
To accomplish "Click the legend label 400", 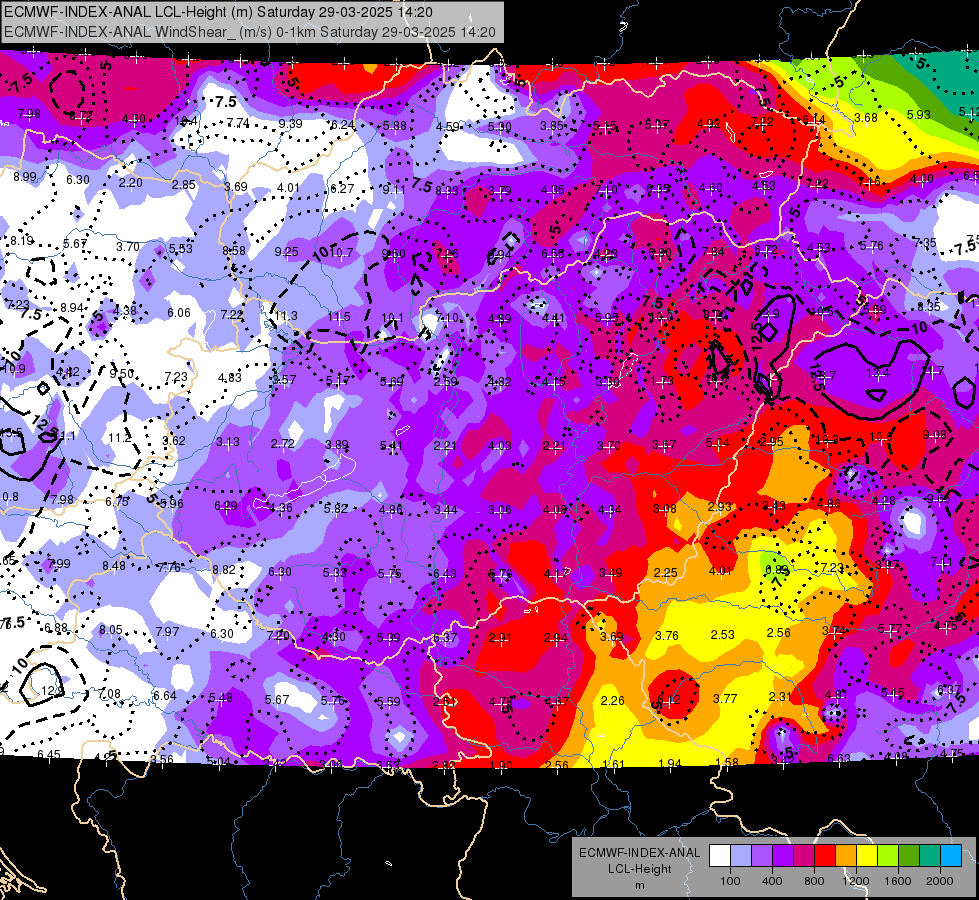I will (772, 881).
